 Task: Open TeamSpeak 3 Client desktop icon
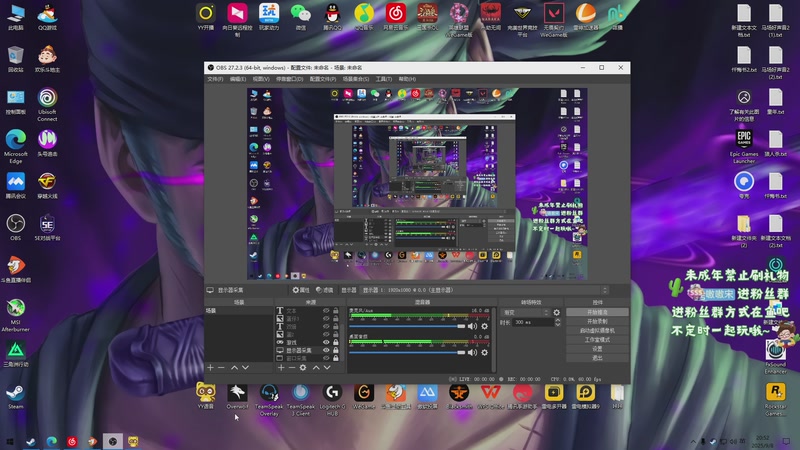click(x=301, y=399)
